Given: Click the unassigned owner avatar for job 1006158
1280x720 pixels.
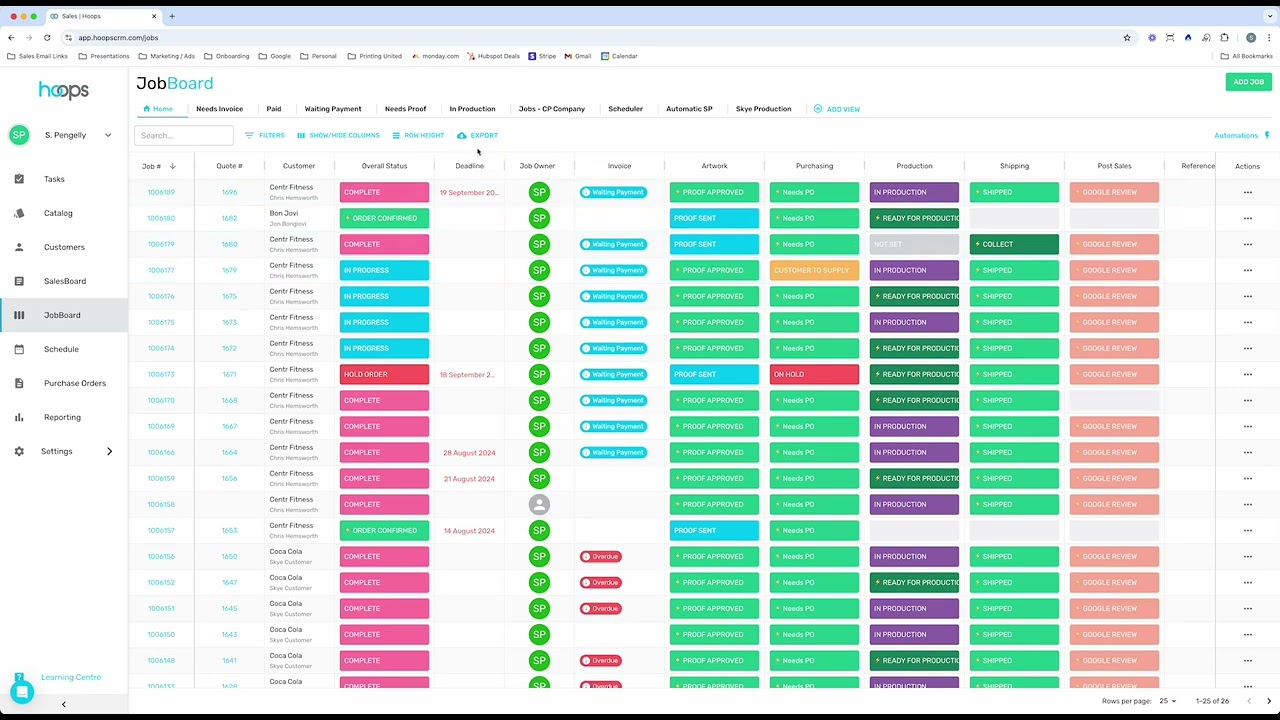Looking at the screenshot, I should (539, 504).
